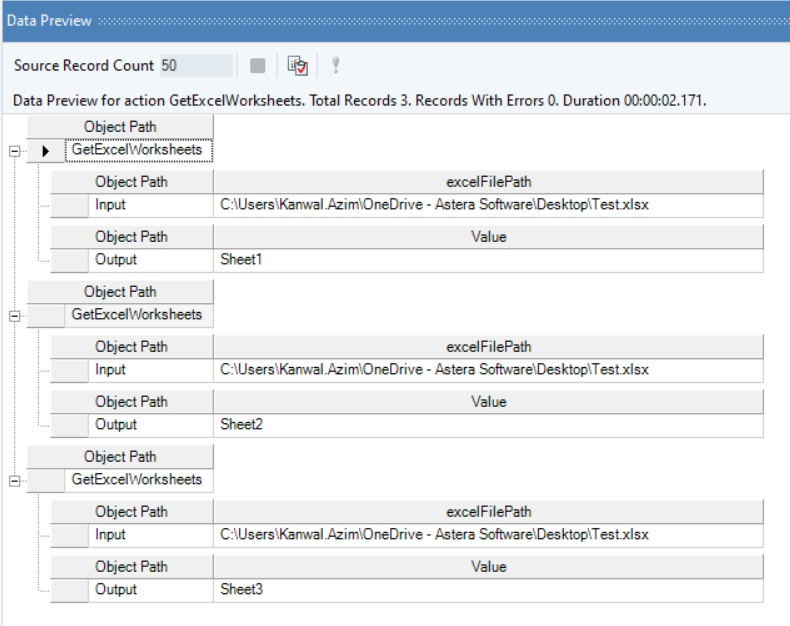Click the Sheet2 output value cell
The width and height of the screenshot is (790, 626).
point(490,425)
